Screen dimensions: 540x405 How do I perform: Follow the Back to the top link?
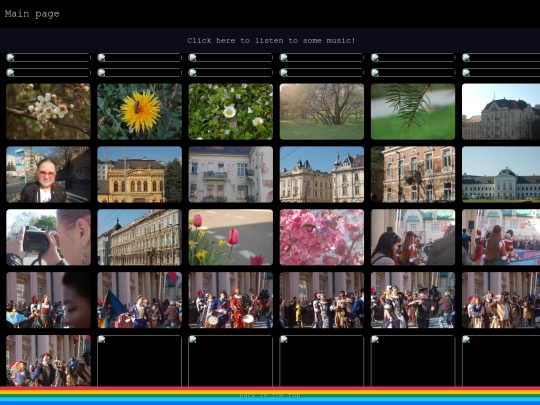click(270, 396)
